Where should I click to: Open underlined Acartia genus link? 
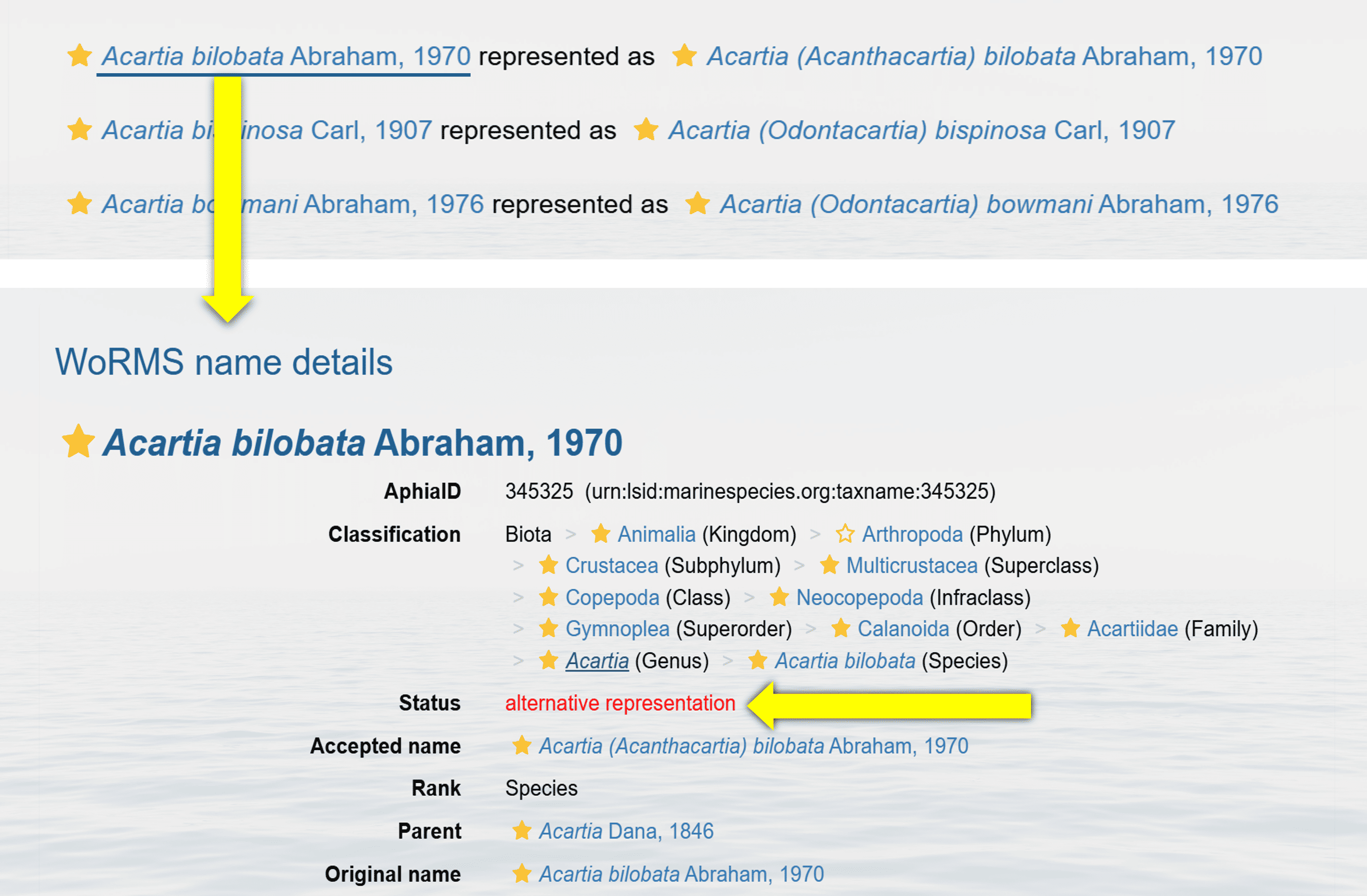point(597,661)
